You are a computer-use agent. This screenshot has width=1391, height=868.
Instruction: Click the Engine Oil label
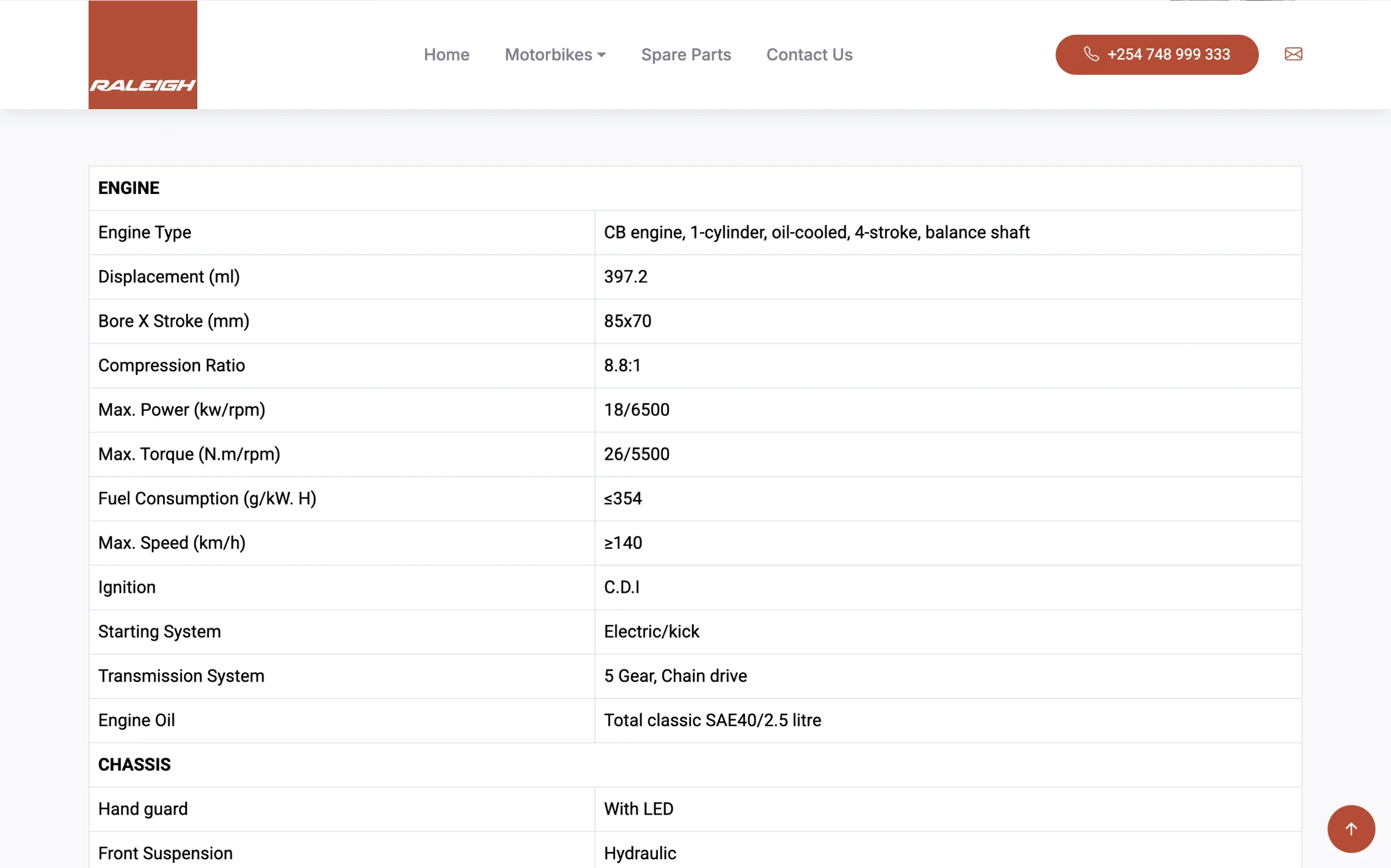137,720
